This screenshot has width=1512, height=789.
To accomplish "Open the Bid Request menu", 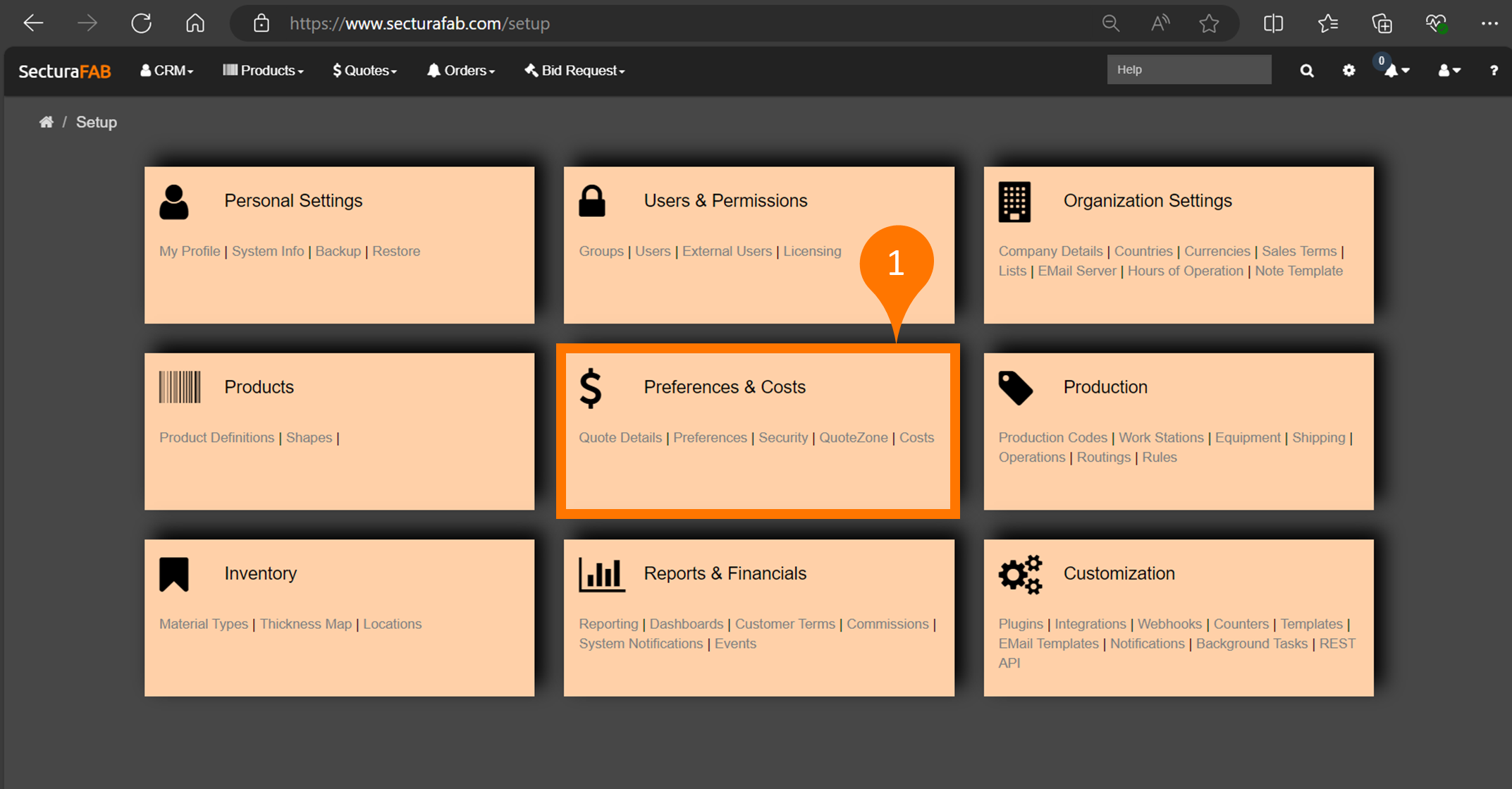I will click(574, 71).
